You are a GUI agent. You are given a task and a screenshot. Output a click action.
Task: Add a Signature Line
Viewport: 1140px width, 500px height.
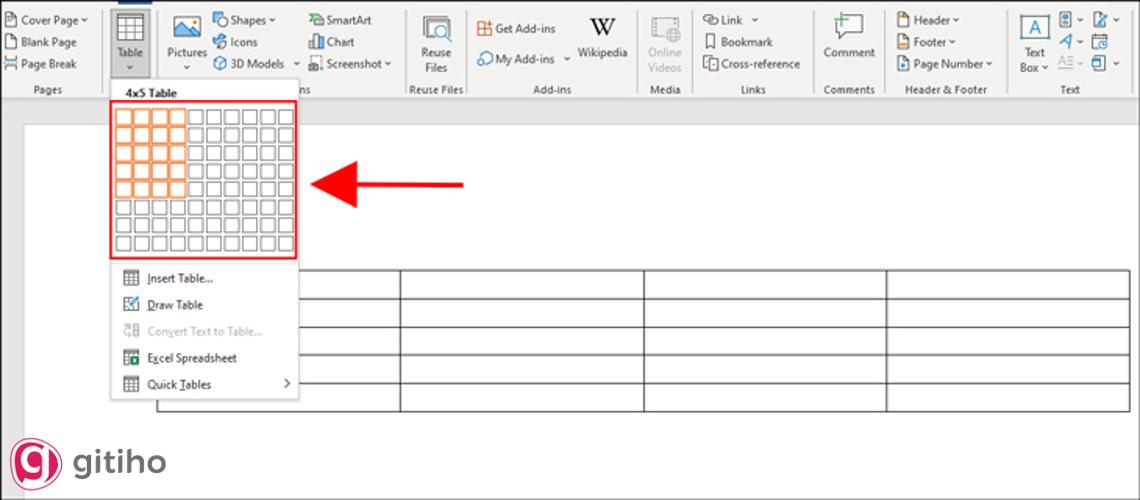coord(1105,20)
